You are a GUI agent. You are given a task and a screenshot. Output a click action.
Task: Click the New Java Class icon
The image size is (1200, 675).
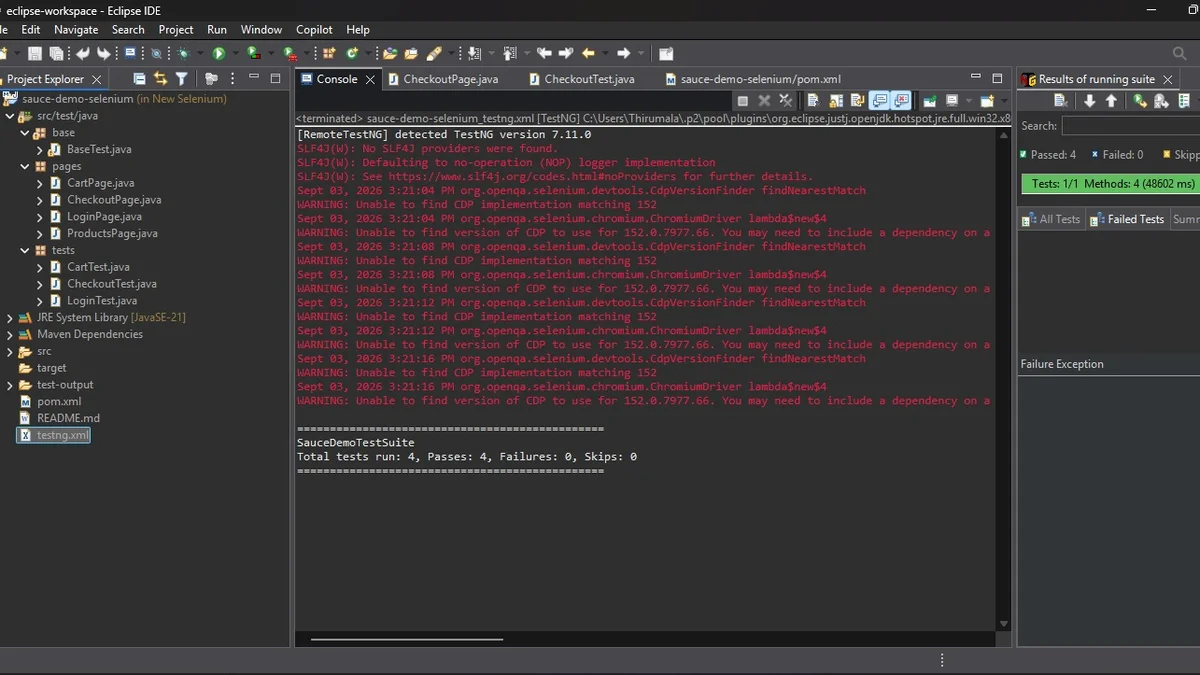(352, 53)
